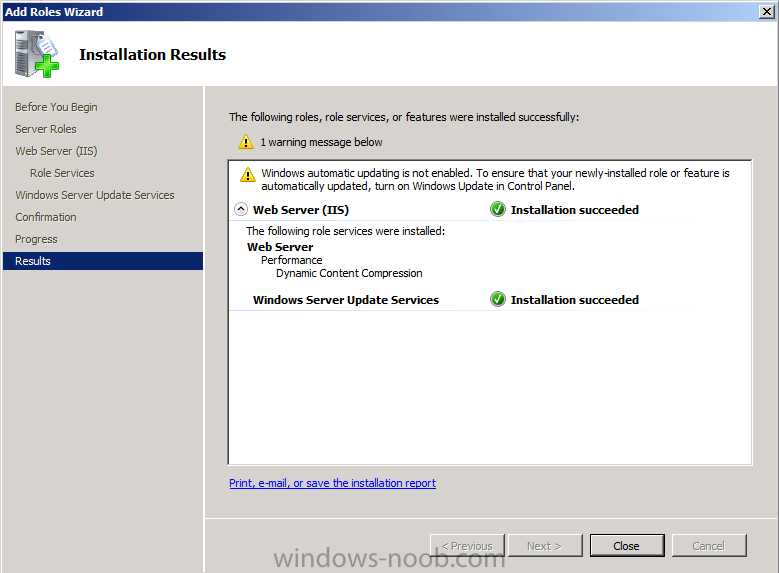
Task: Select the Role Services step
Action: coord(62,173)
